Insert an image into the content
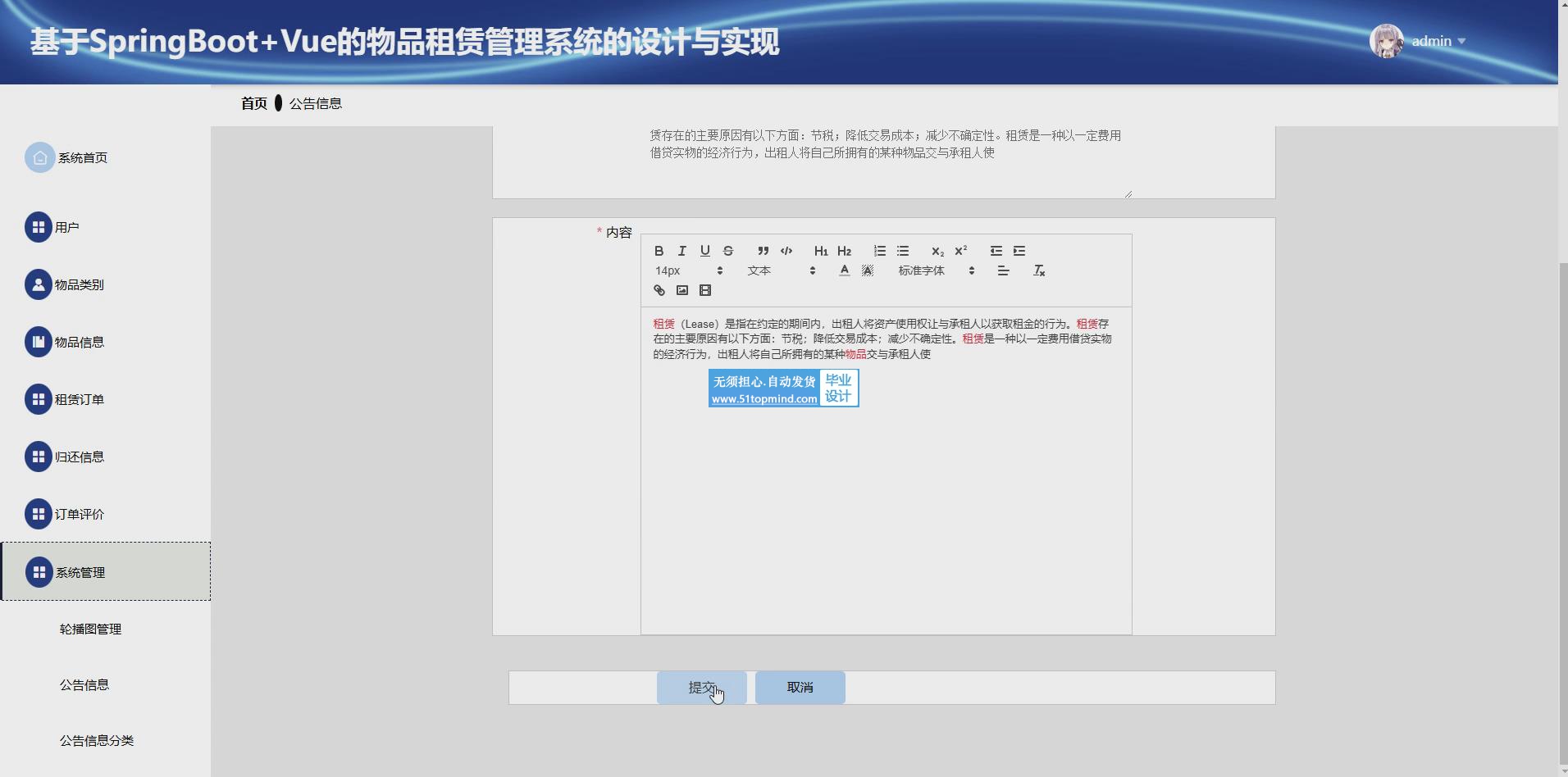1568x777 pixels. [681, 290]
